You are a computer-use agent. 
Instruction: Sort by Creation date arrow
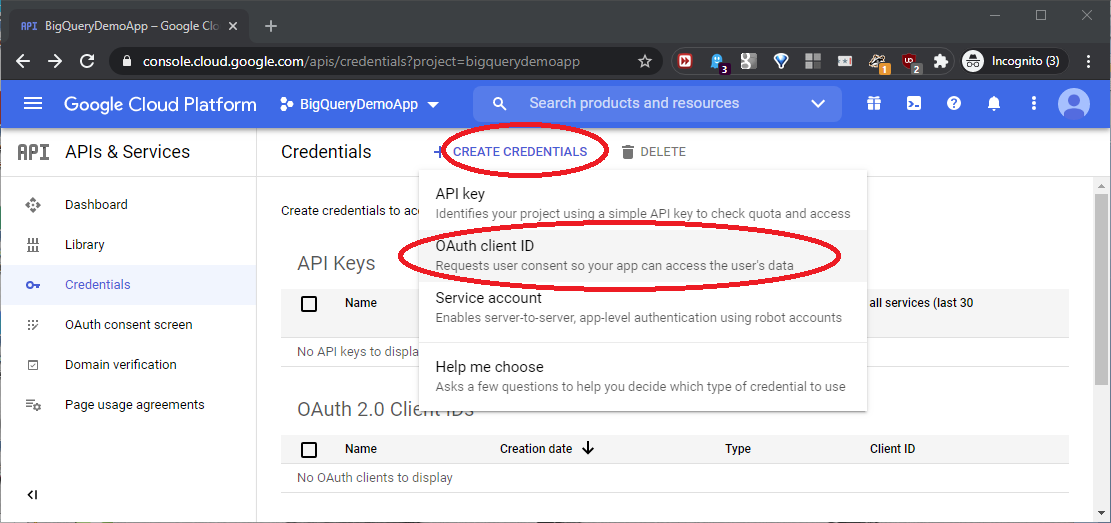[587, 448]
